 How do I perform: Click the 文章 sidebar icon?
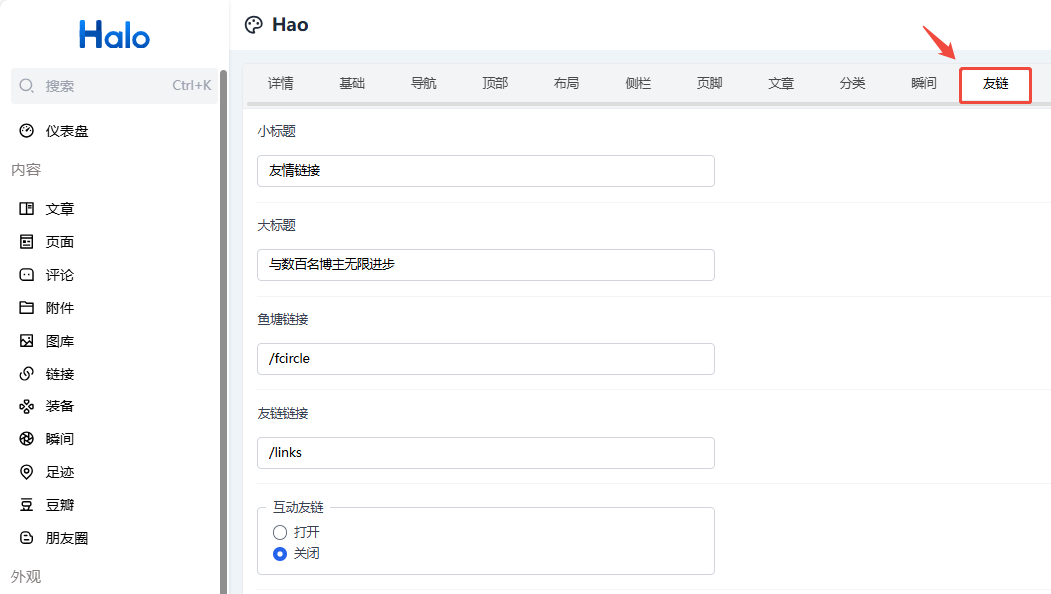(27, 209)
